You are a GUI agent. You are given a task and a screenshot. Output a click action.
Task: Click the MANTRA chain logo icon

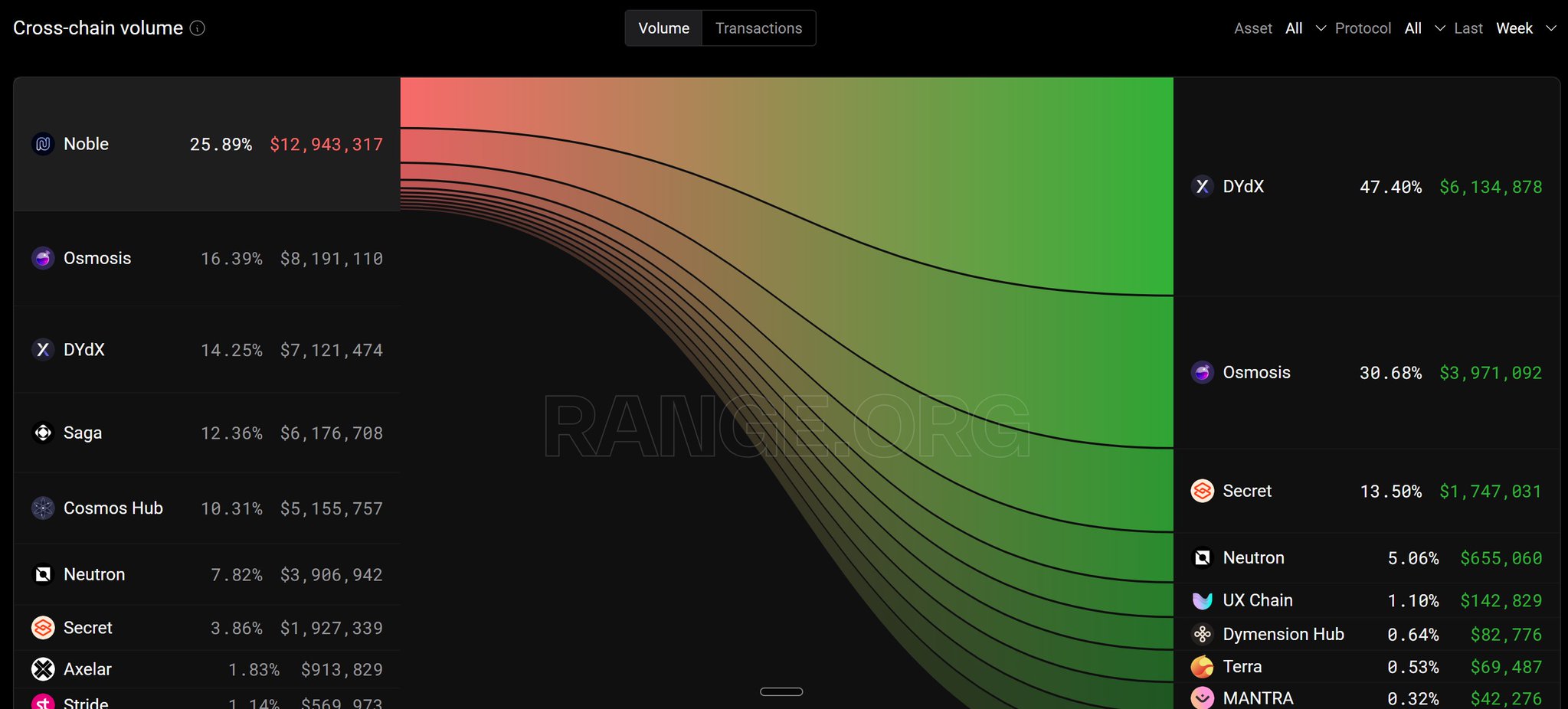click(x=1203, y=698)
